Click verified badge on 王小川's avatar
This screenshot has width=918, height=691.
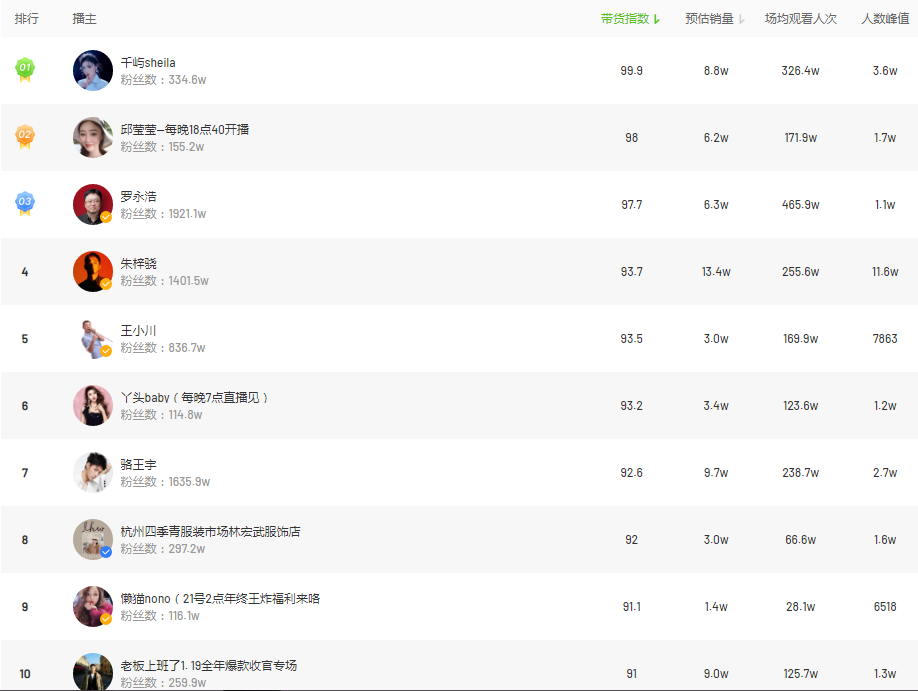106,351
